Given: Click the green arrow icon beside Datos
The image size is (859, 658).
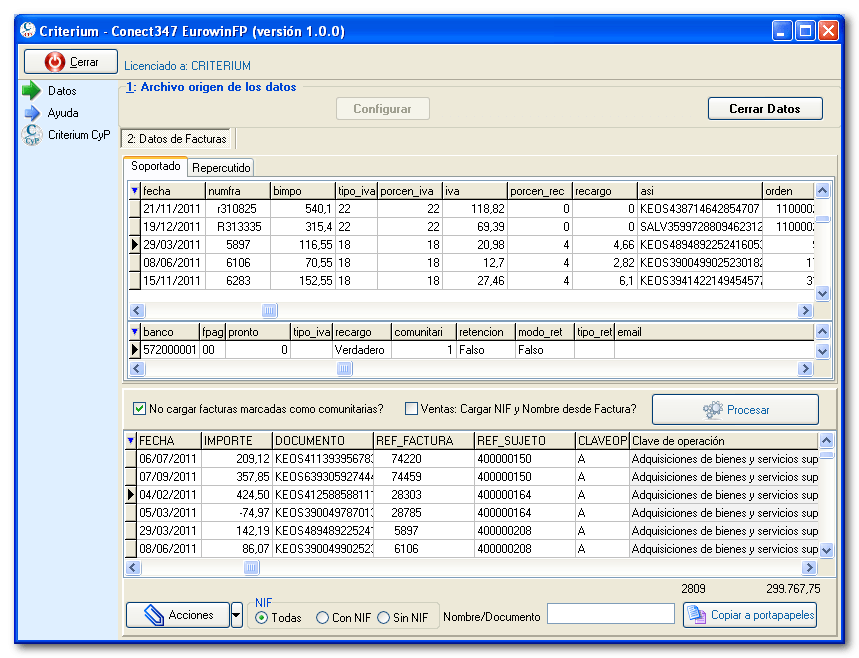Looking at the screenshot, I should pos(32,90).
